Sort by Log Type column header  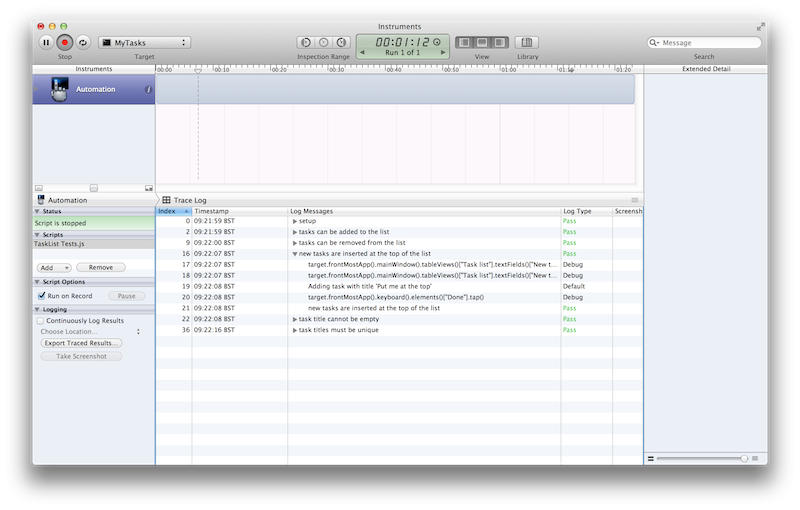coord(587,211)
